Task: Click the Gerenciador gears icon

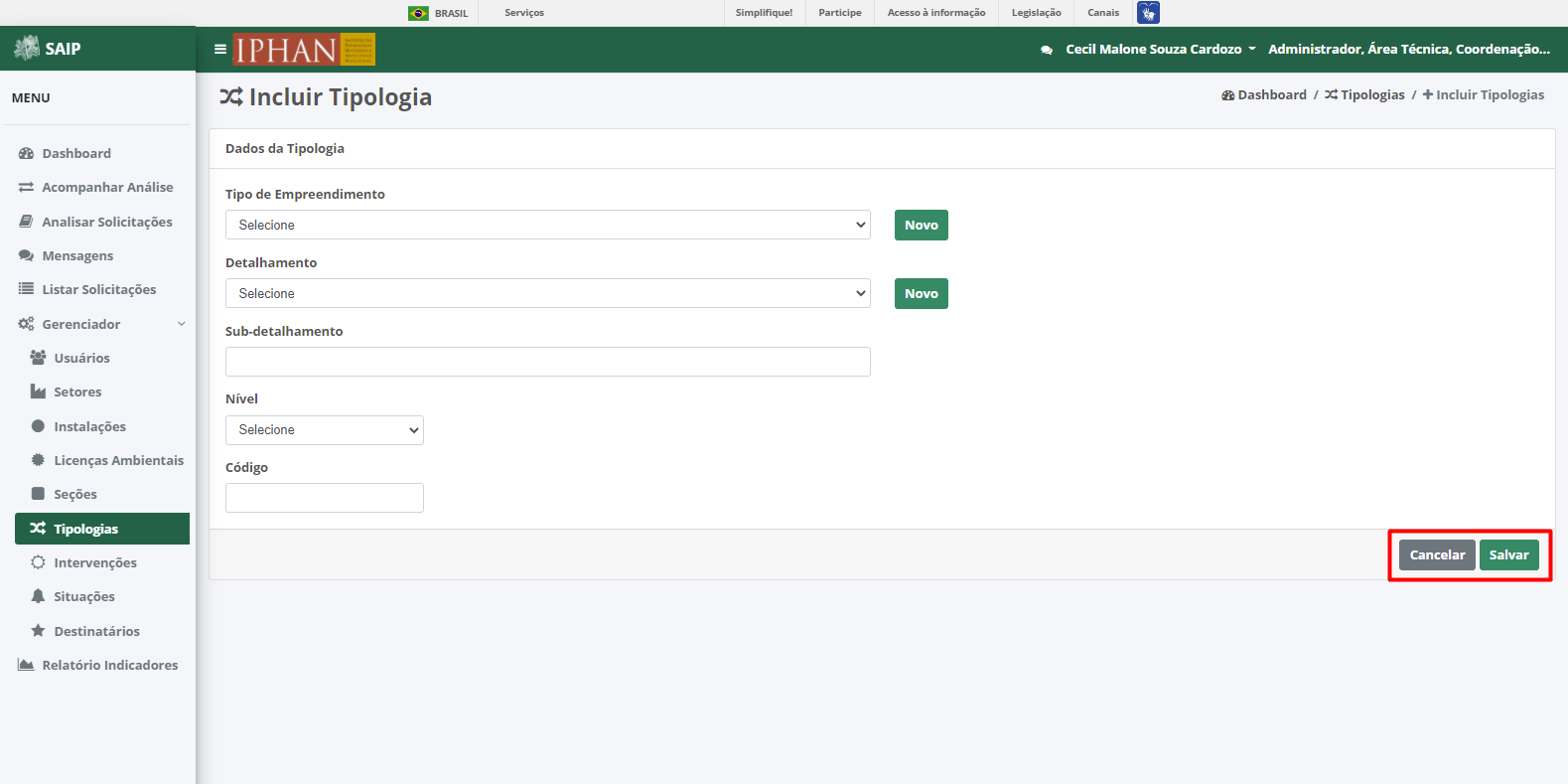Action: pos(27,324)
